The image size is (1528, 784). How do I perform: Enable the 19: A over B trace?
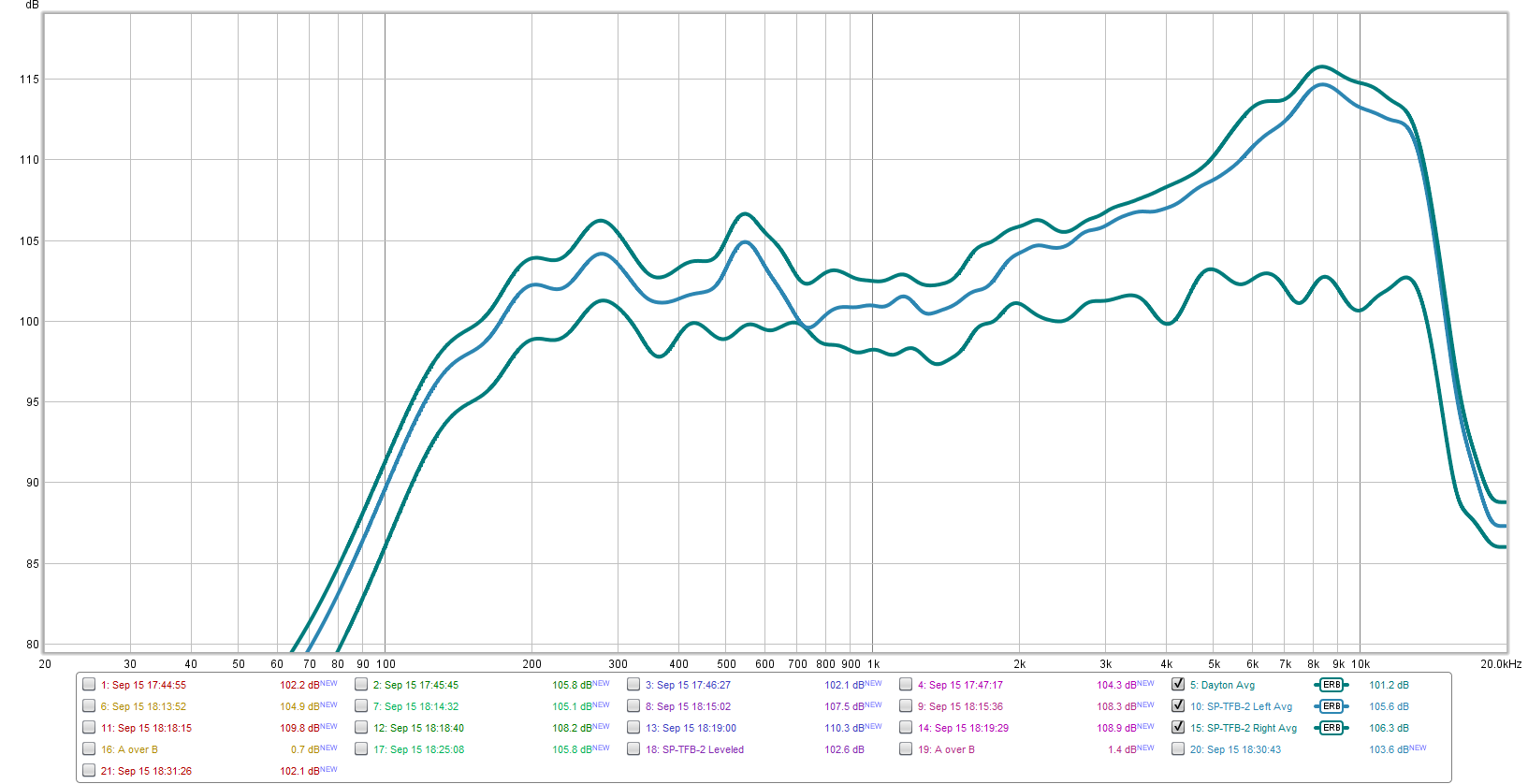[x=906, y=748]
